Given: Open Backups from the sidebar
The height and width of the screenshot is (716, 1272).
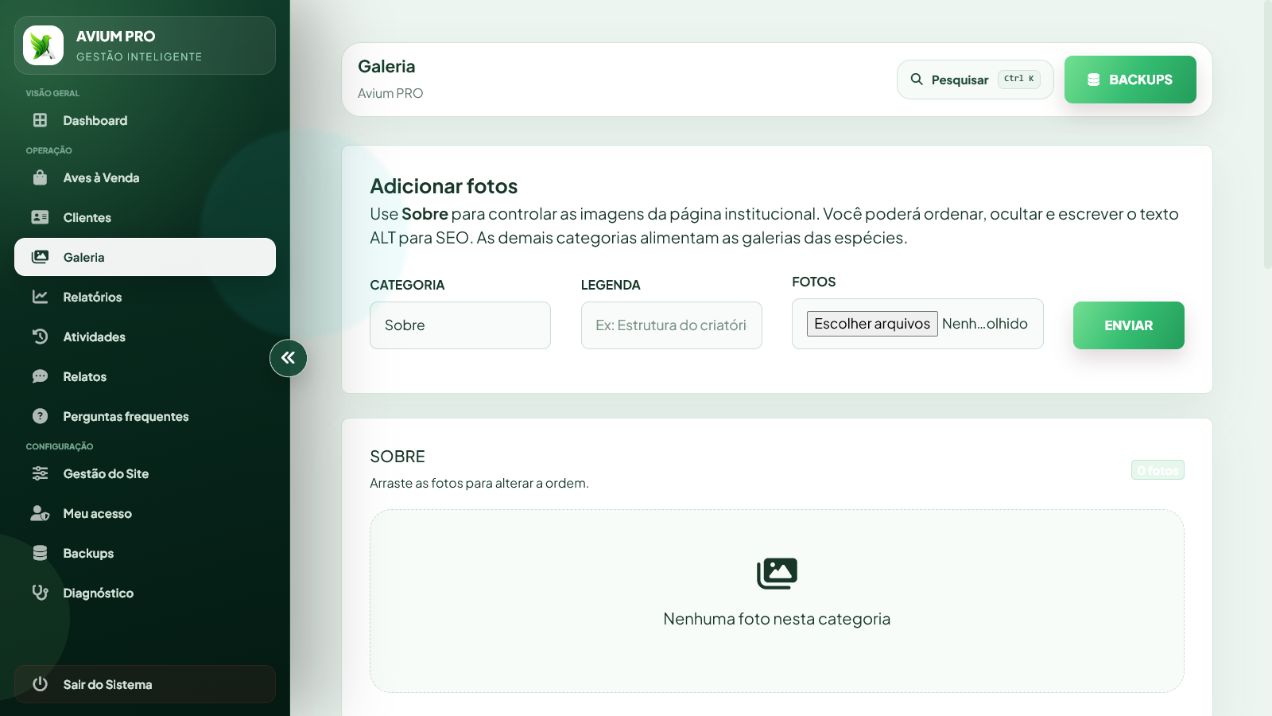Looking at the screenshot, I should [145, 553].
